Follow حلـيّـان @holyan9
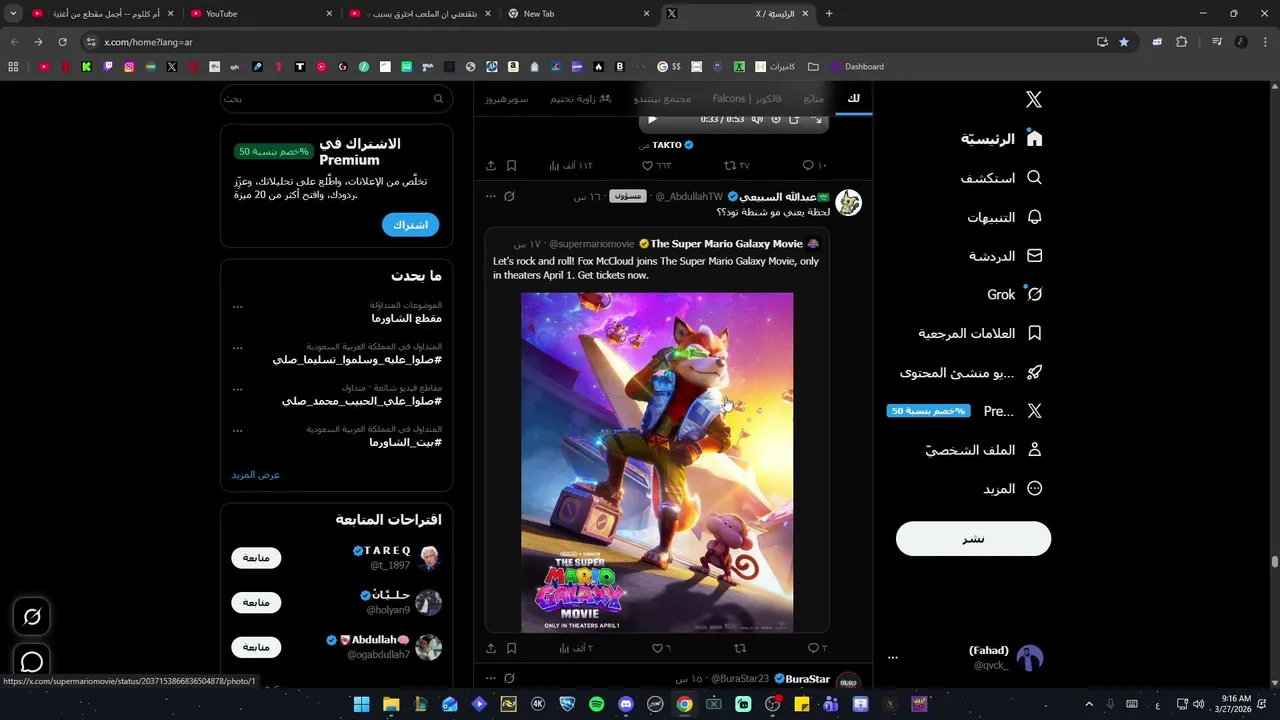This screenshot has height=720, width=1280. [x=256, y=602]
